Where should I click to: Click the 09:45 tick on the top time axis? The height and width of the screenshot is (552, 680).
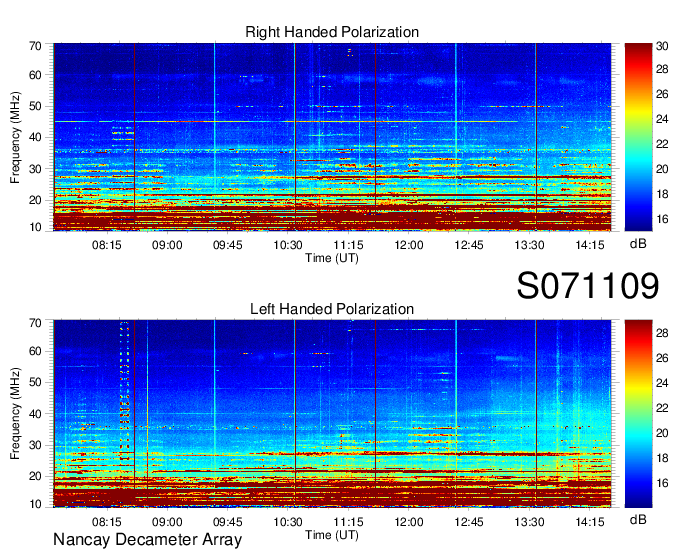(x=227, y=245)
